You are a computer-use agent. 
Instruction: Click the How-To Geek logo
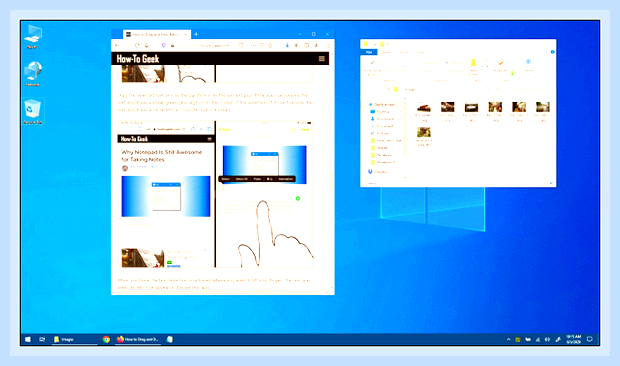coord(138,59)
